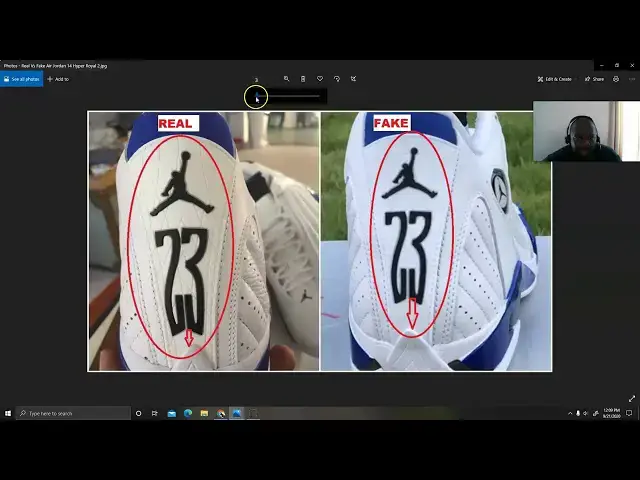Restore down the Photos window
Image resolution: width=640 pixels, height=480 pixels.
click(x=617, y=65)
